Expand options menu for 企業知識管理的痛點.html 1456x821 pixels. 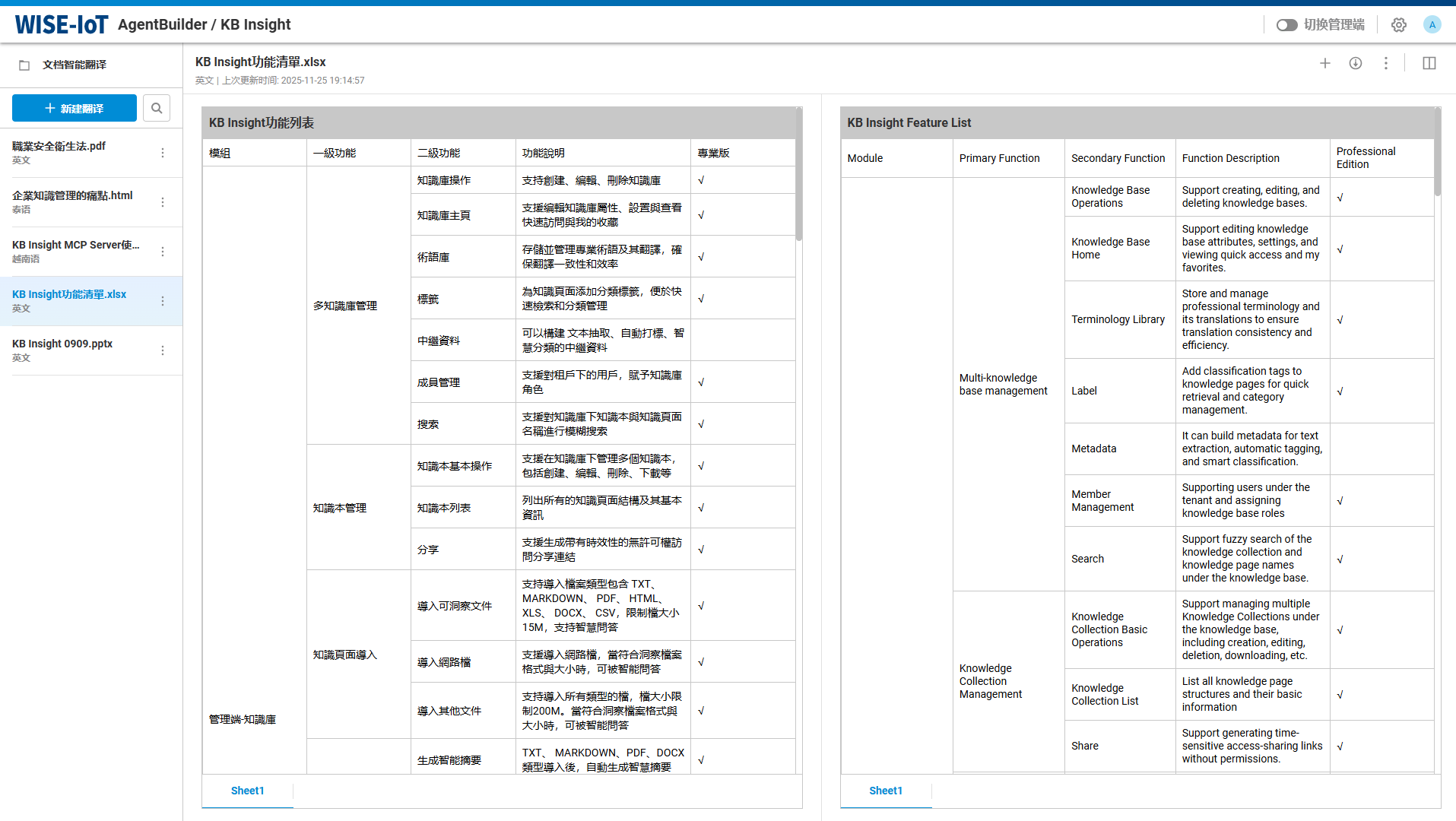click(163, 202)
